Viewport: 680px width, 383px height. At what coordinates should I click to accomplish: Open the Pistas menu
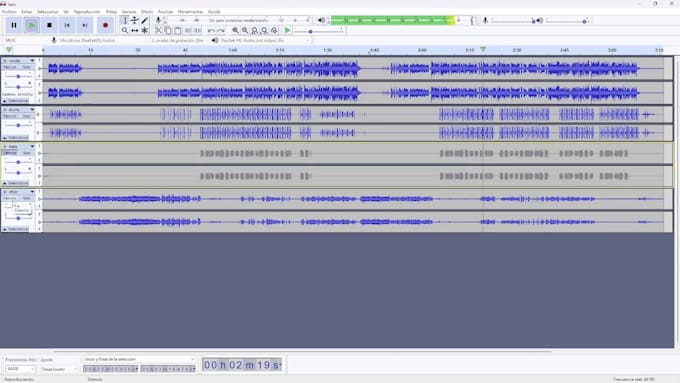tap(111, 12)
